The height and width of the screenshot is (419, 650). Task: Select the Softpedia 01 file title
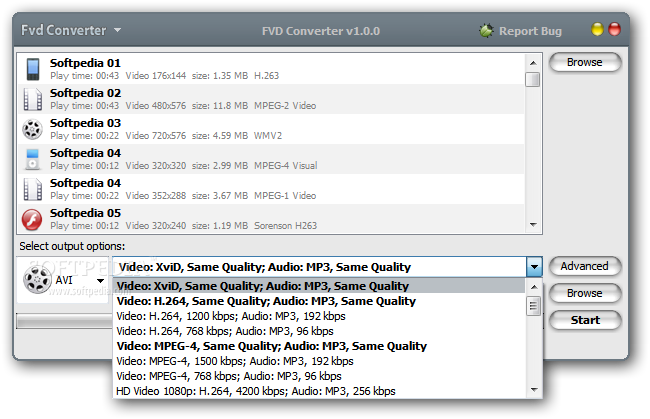tap(85, 63)
